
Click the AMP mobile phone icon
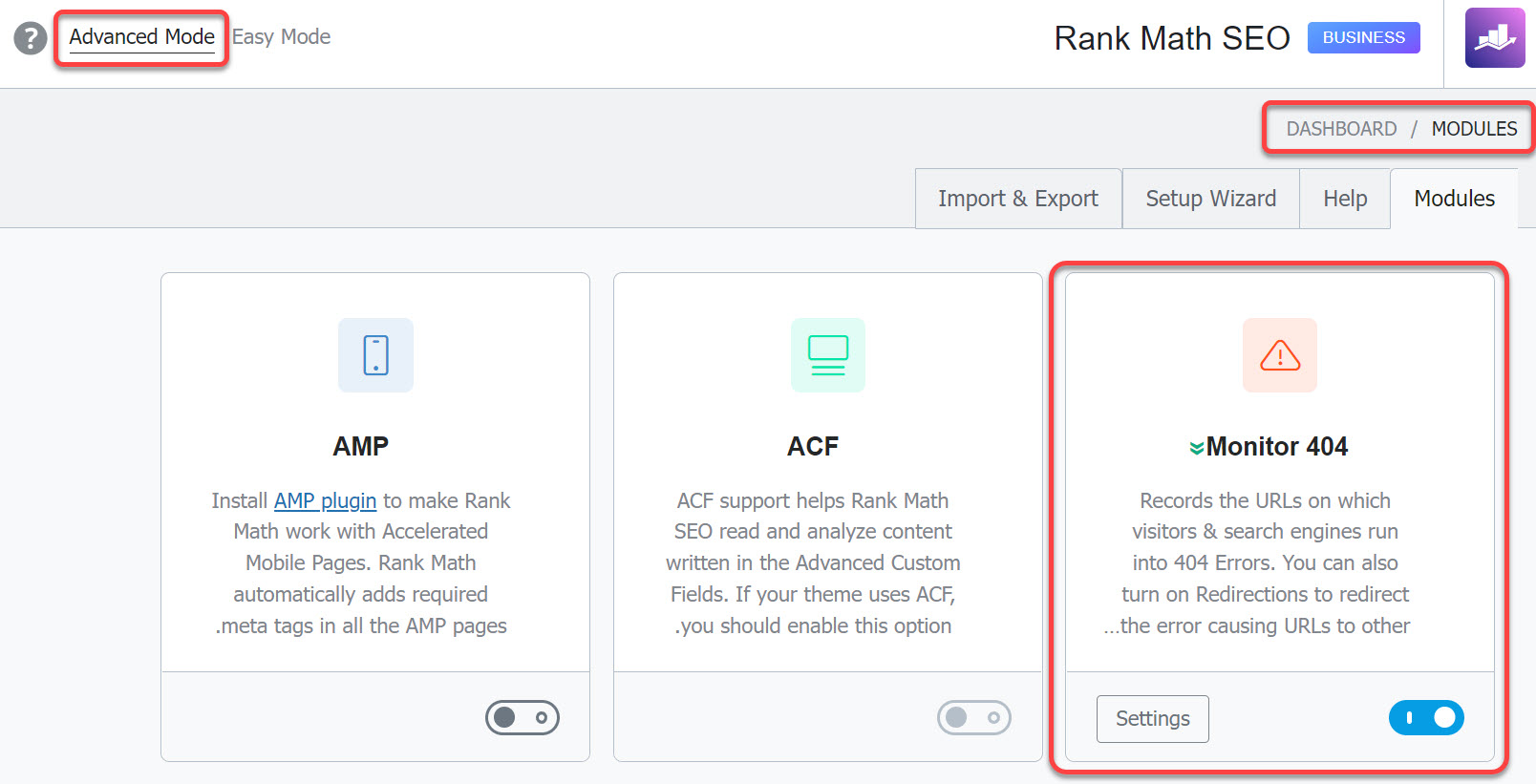[375, 355]
